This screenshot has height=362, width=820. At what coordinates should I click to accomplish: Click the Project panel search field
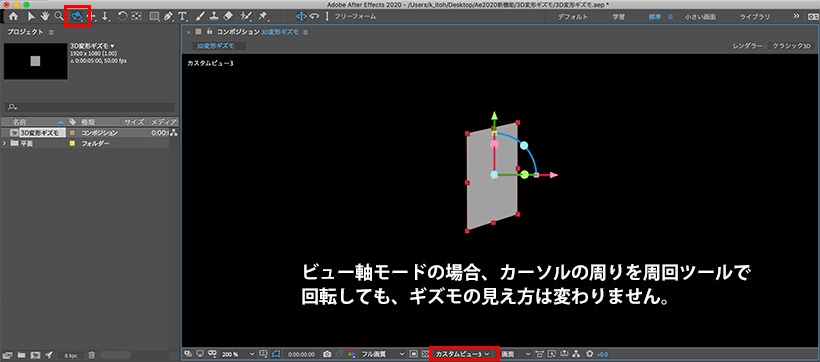[89, 107]
